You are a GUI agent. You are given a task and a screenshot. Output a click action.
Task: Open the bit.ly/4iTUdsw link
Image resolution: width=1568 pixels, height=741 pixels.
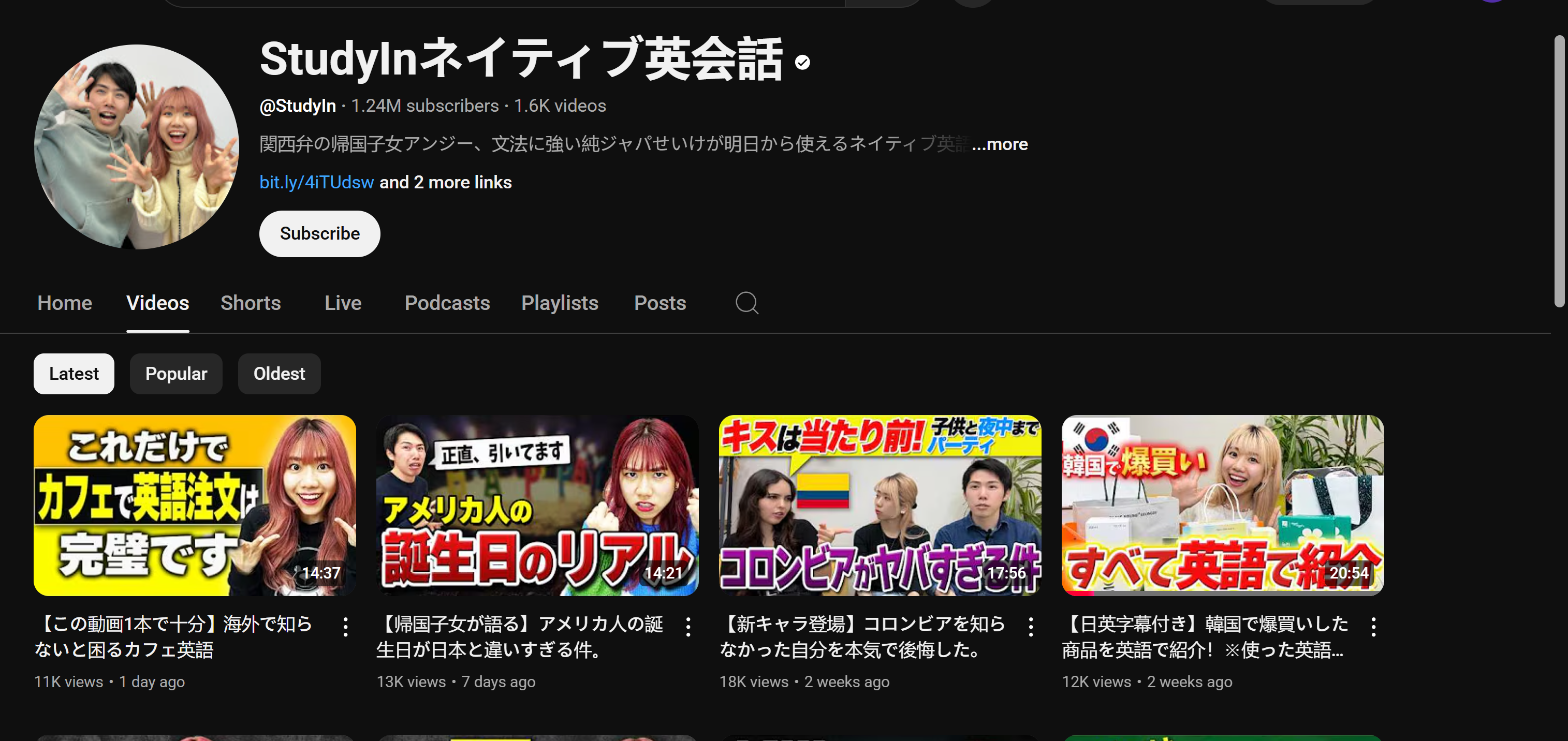point(316,183)
